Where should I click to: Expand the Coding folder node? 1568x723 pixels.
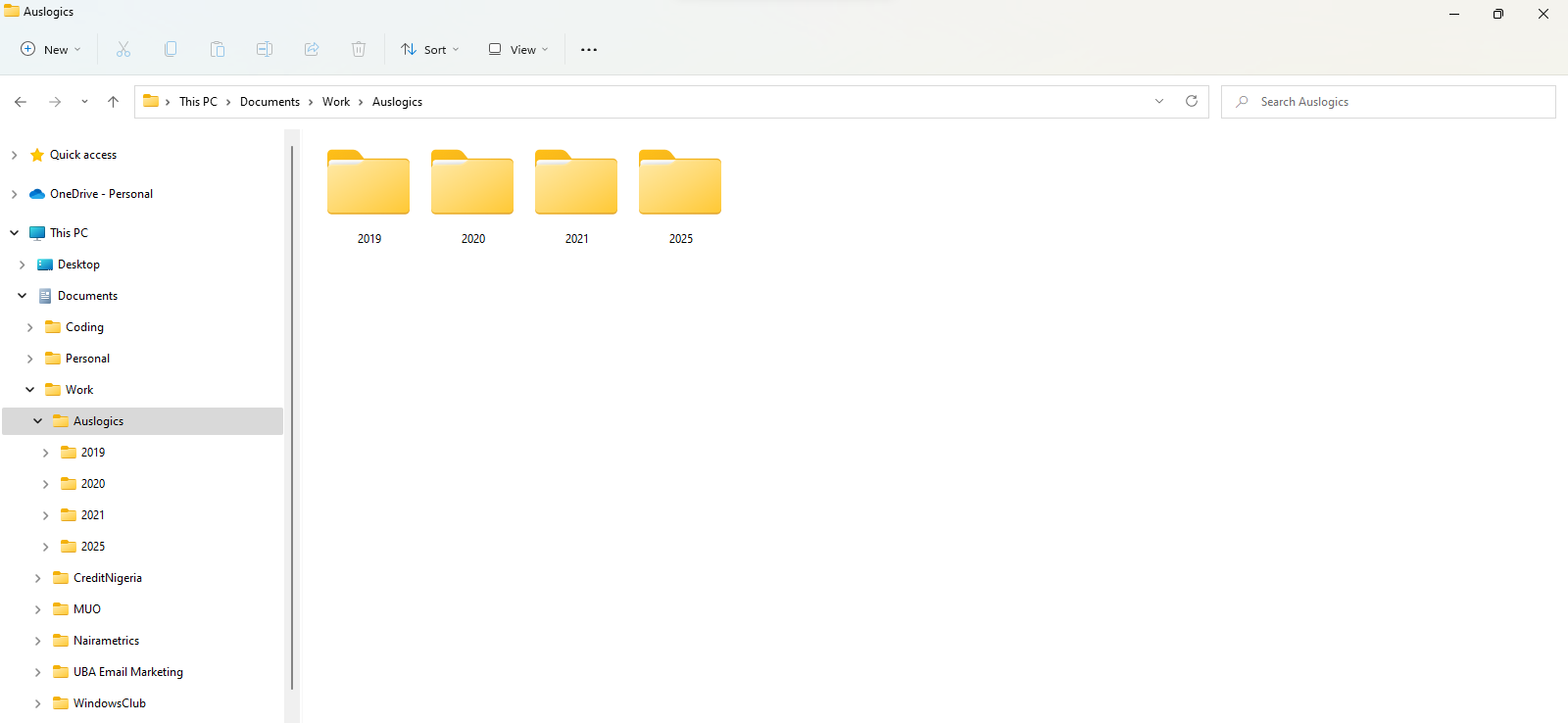coord(30,327)
